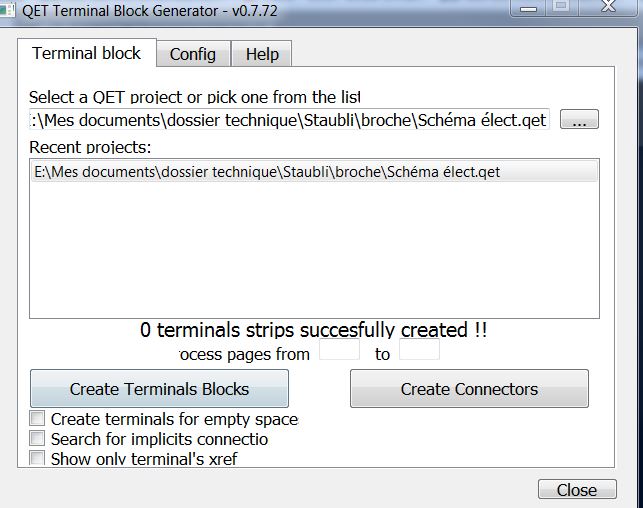Viewport: 643px width, 508px height.
Task: Click empty area of Recent projects list
Action: [x=313, y=250]
